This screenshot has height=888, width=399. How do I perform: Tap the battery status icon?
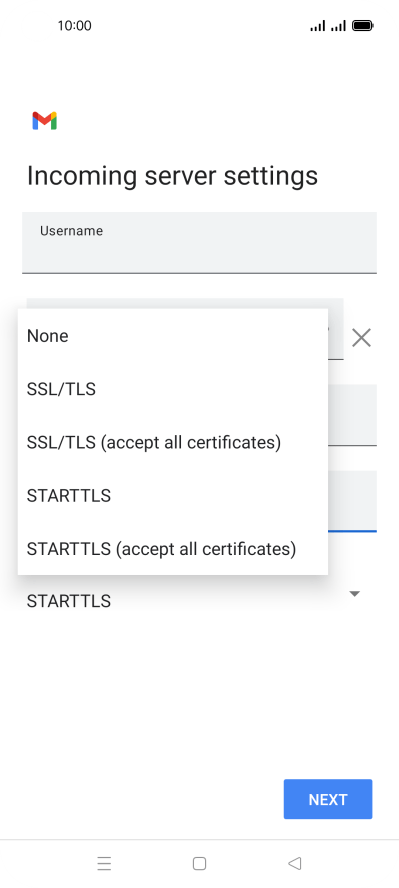(362, 25)
